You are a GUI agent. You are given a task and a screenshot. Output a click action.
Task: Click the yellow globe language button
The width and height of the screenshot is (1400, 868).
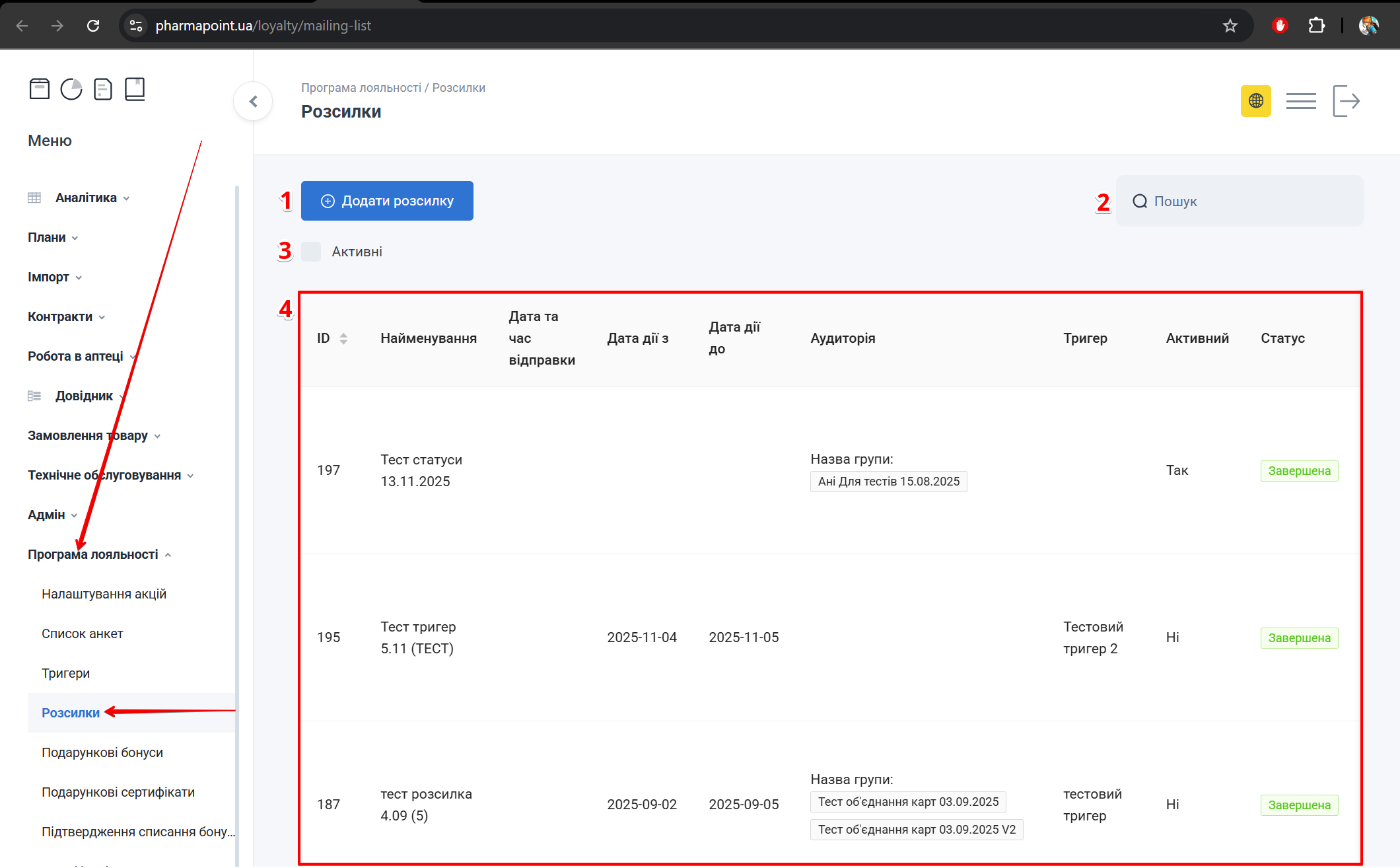(x=1255, y=101)
